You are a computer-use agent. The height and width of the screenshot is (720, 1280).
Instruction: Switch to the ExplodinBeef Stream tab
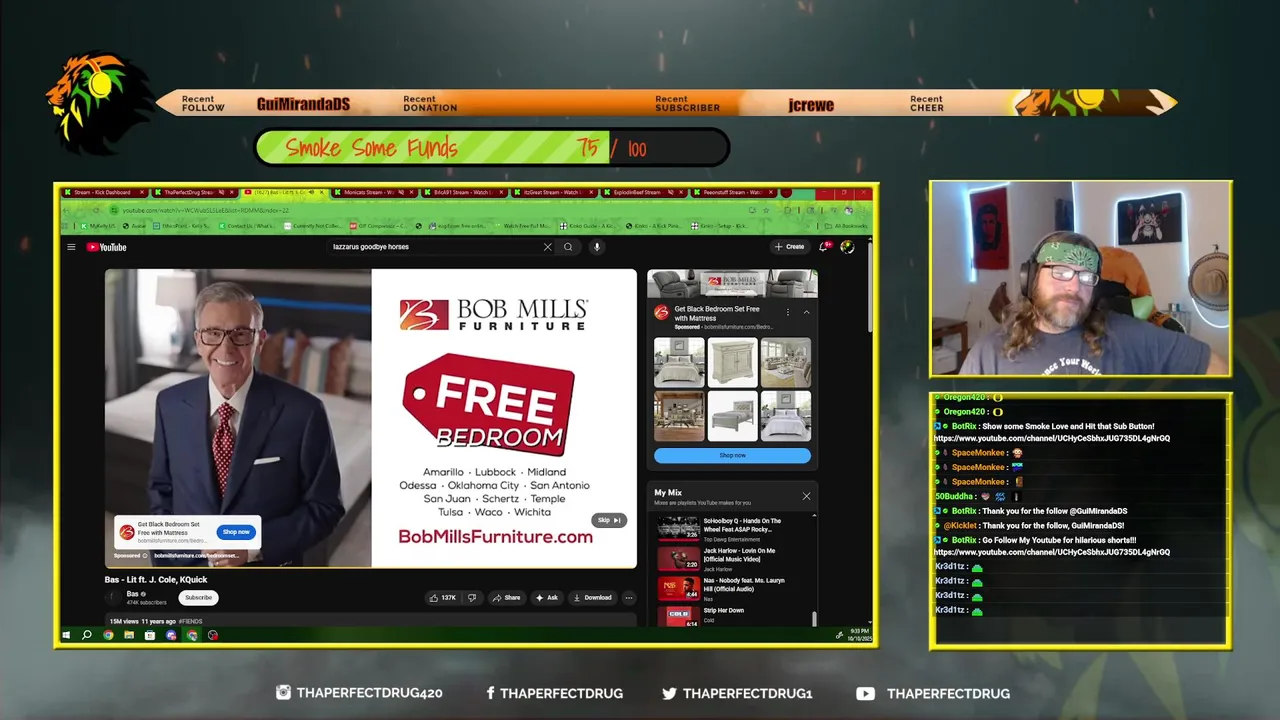(645, 192)
